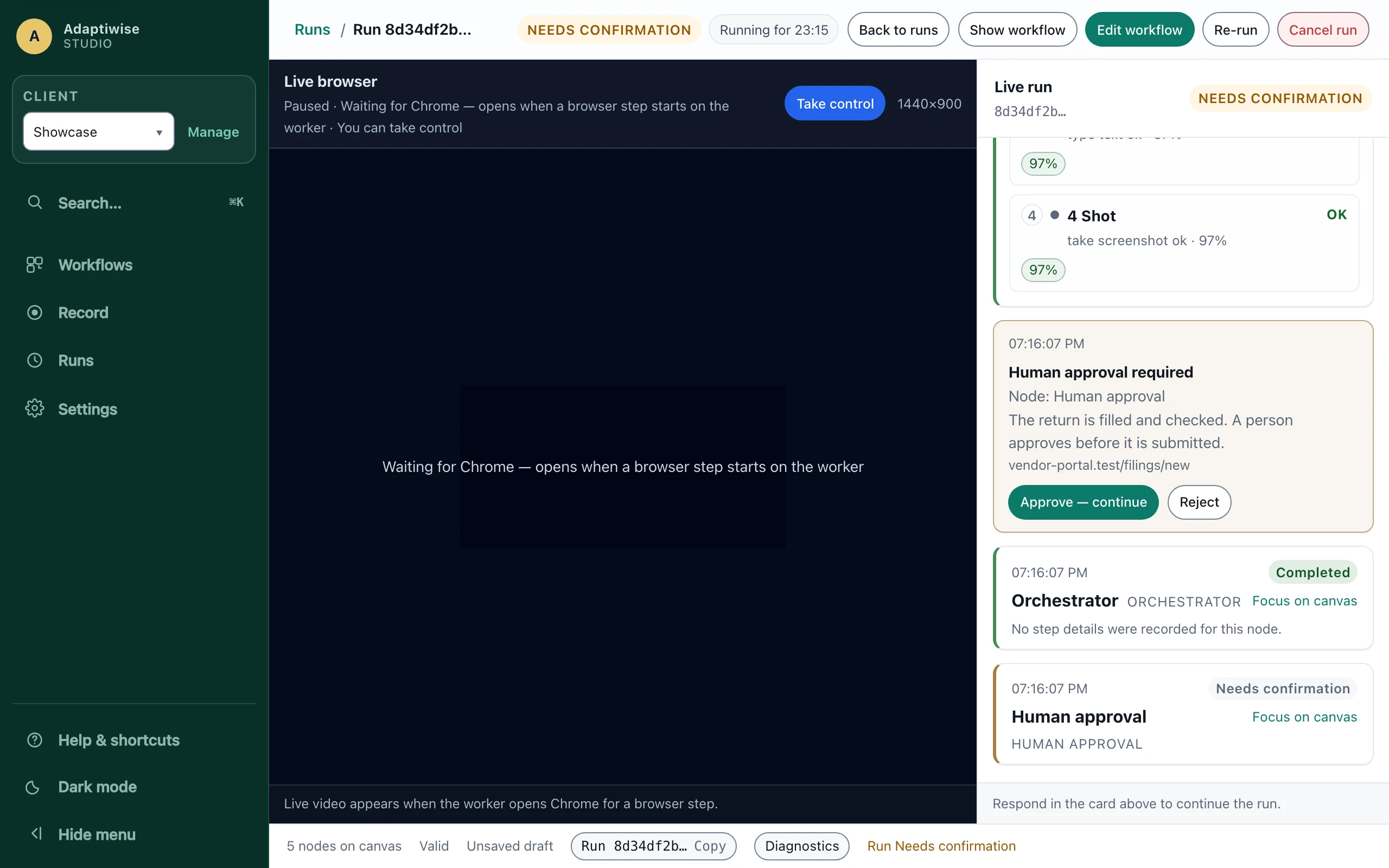Click 5 nodes on canvas text

(344, 846)
